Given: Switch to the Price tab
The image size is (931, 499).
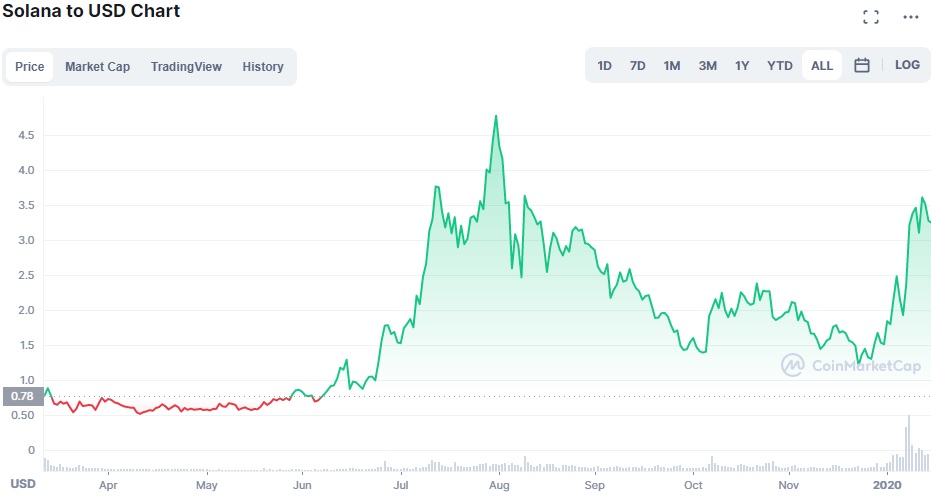Looking at the screenshot, I should point(30,67).
